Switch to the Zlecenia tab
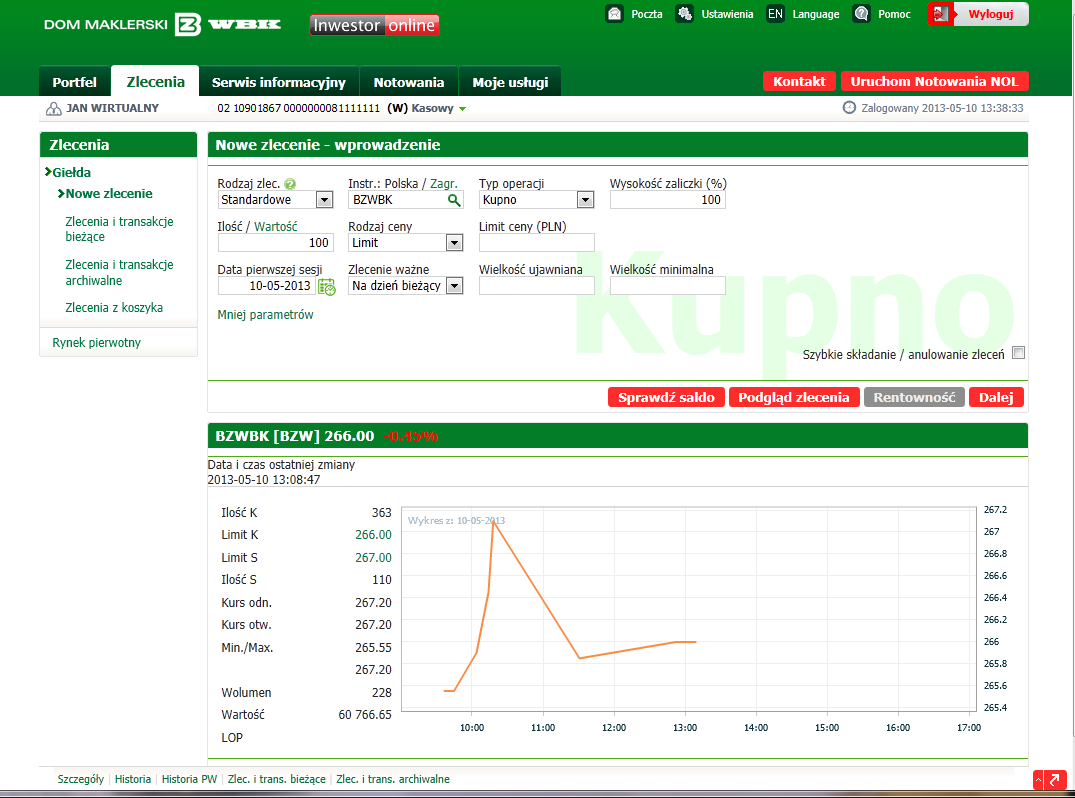Image resolution: width=1075 pixels, height=798 pixels. pyautogui.click(x=156, y=82)
